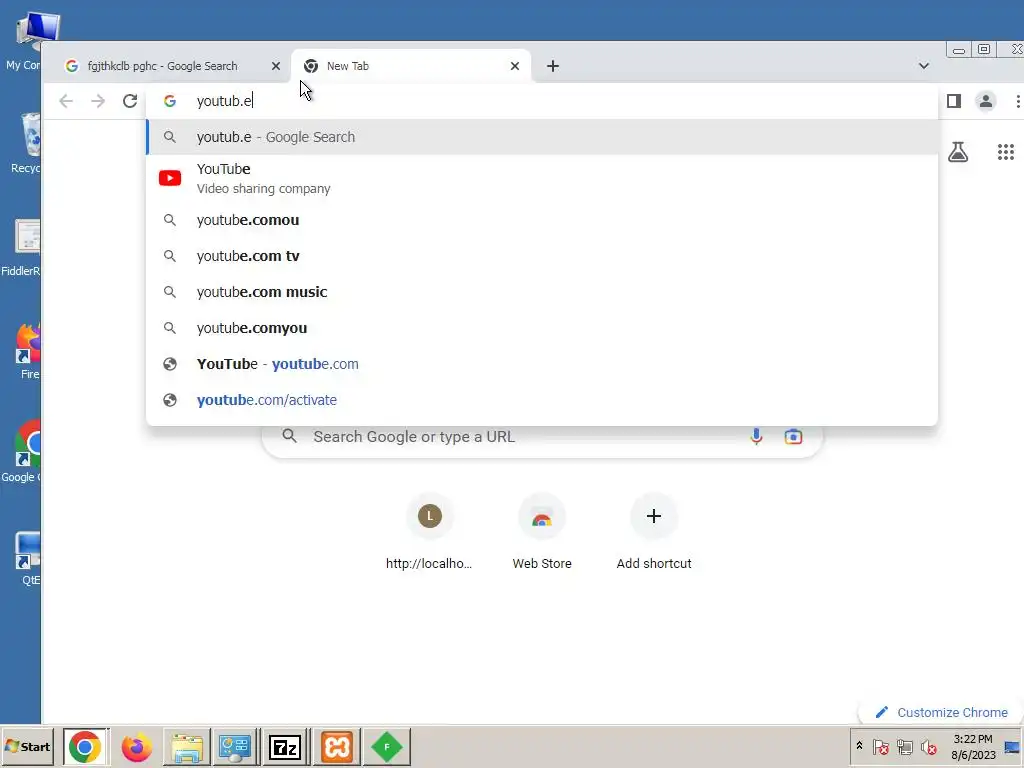Open the youtube.com/activate suggestion
Screen dimensions: 1024x768
pyautogui.click(x=542, y=400)
